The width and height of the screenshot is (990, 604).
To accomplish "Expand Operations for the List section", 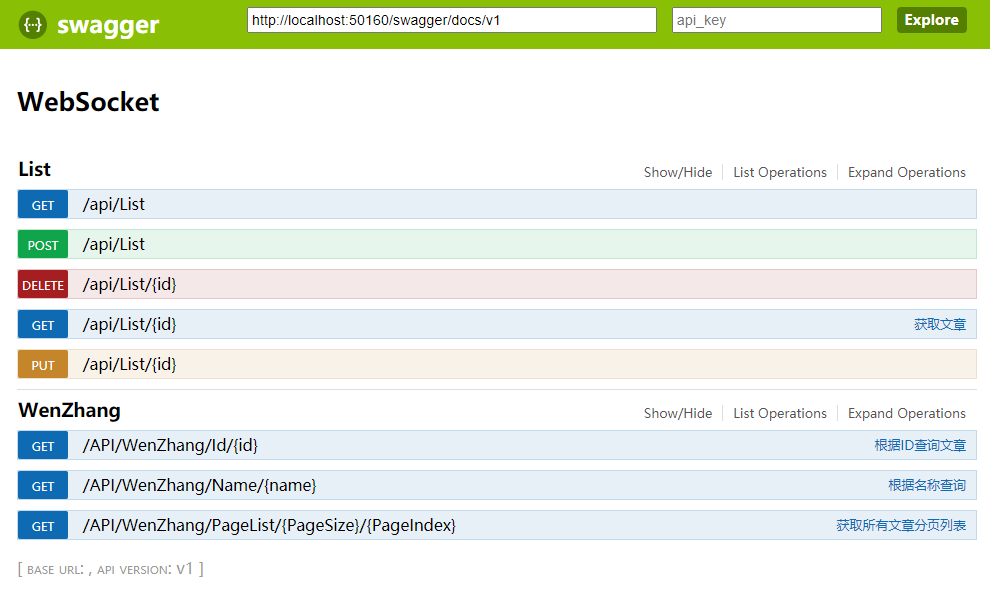I will [x=906, y=172].
